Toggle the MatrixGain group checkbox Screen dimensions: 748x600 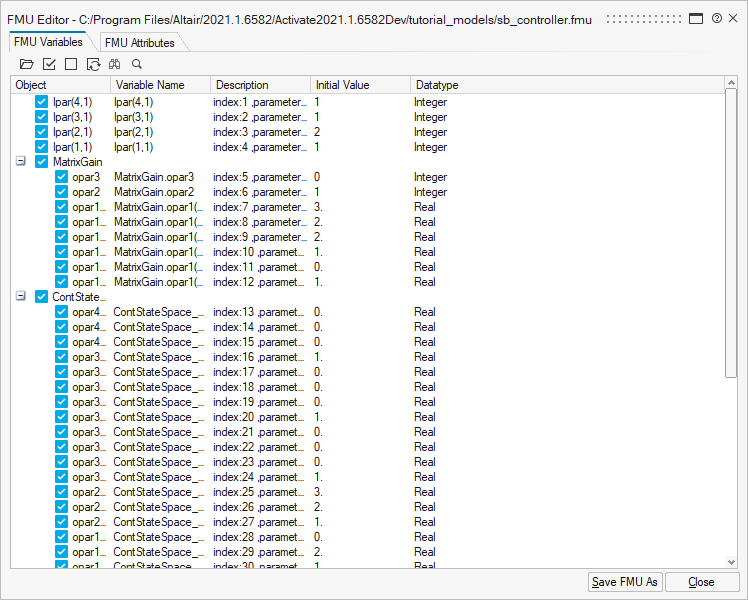click(x=41, y=162)
